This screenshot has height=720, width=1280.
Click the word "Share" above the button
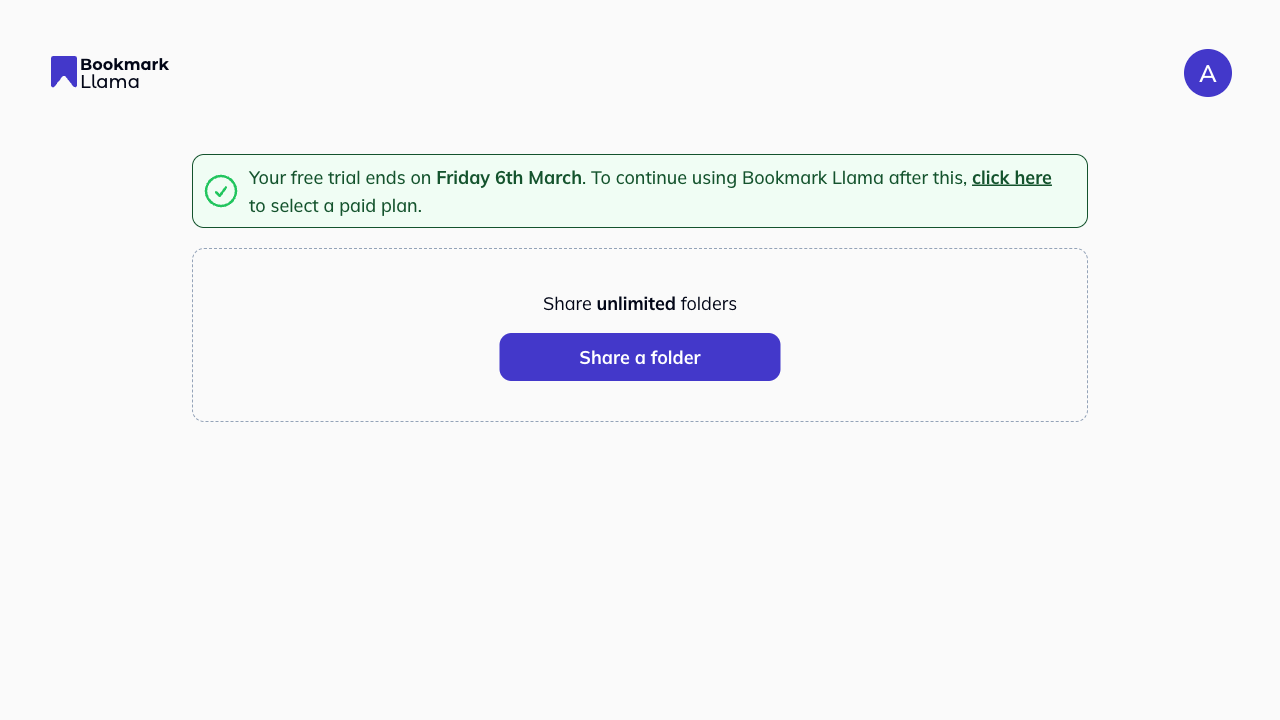pyautogui.click(x=567, y=304)
